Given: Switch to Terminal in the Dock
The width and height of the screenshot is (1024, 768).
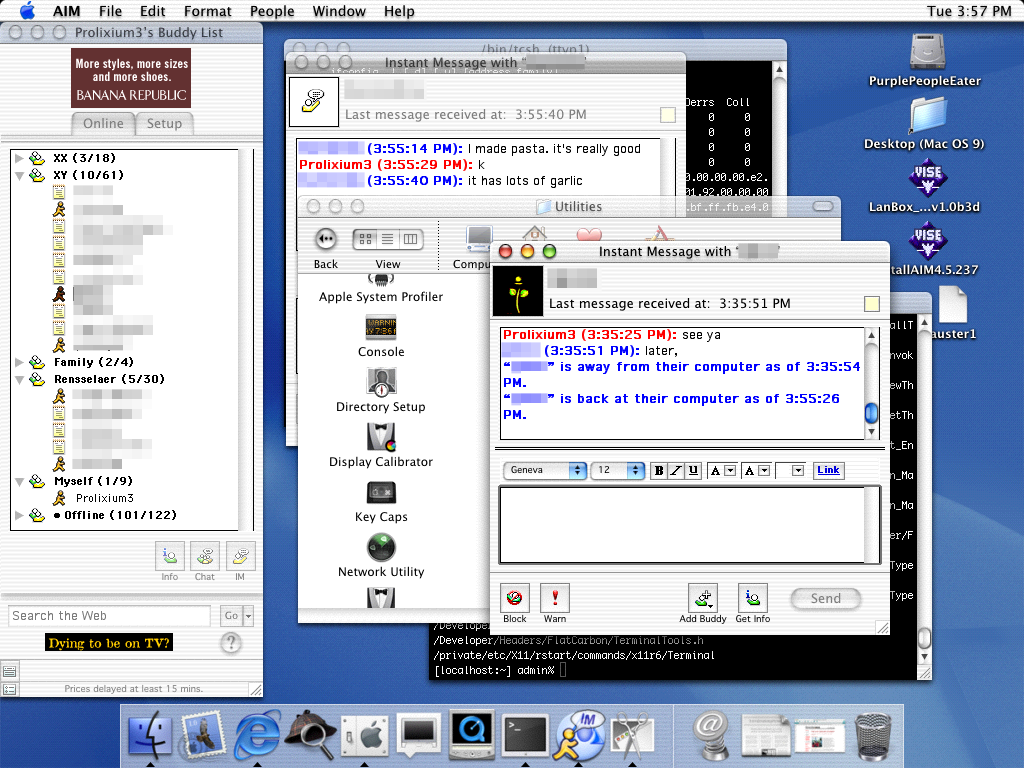Looking at the screenshot, I should tap(525, 736).
